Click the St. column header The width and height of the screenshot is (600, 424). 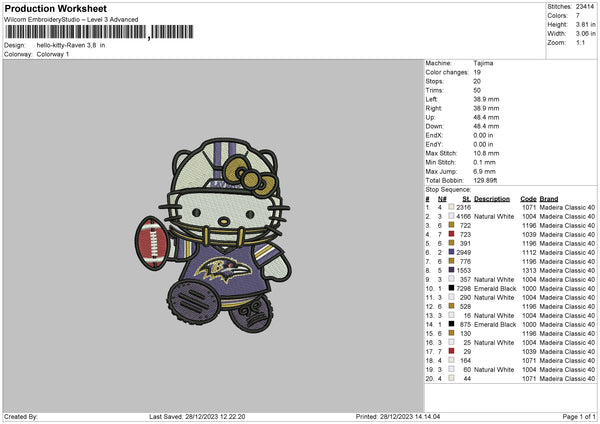tap(466, 199)
